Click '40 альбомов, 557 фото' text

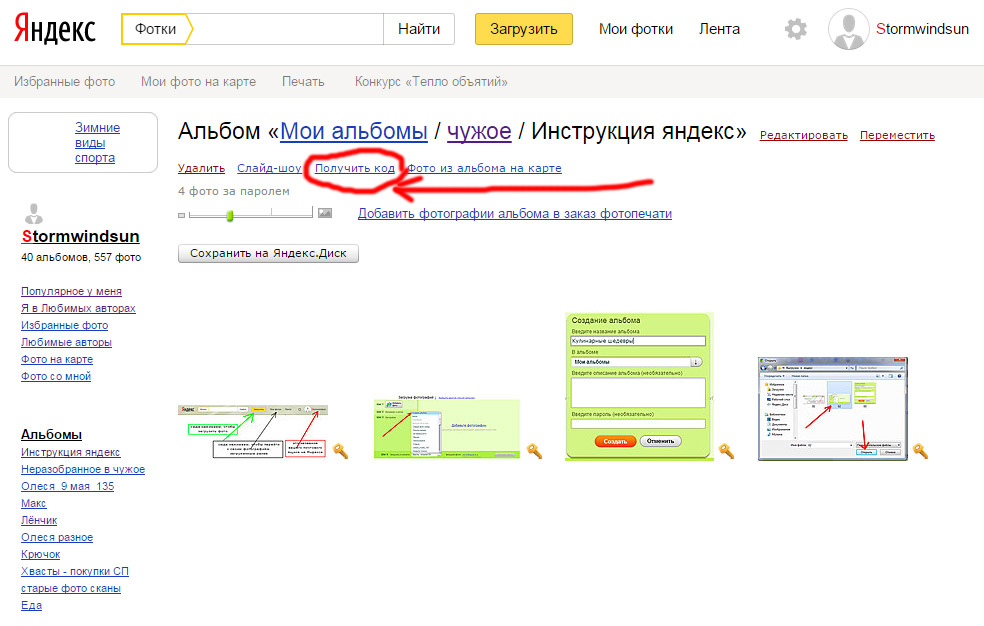(81, 257)
